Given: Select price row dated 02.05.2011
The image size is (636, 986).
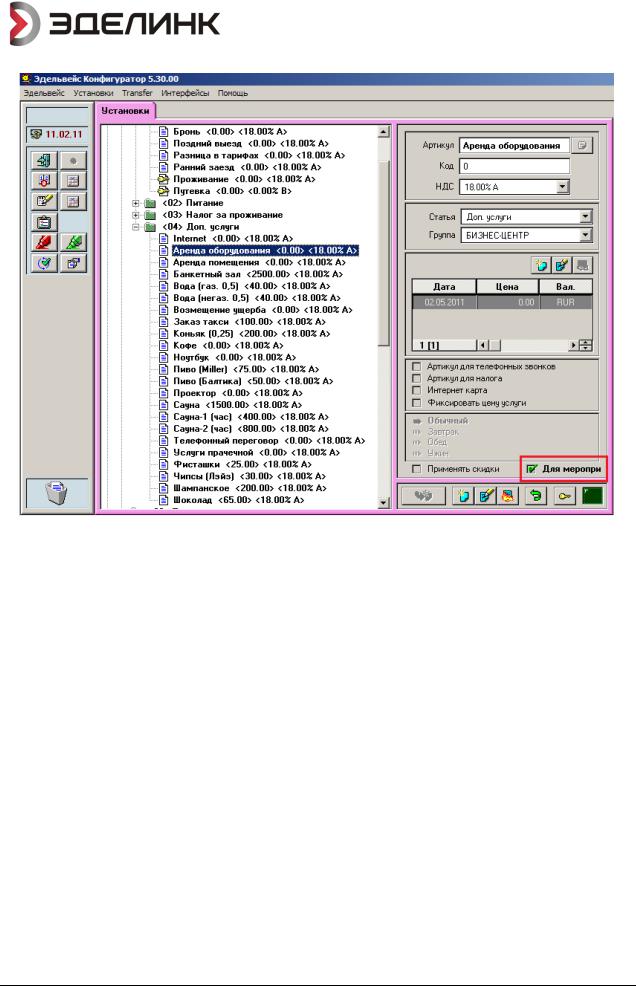Looking at the screenshot, I should pos(502,302).
